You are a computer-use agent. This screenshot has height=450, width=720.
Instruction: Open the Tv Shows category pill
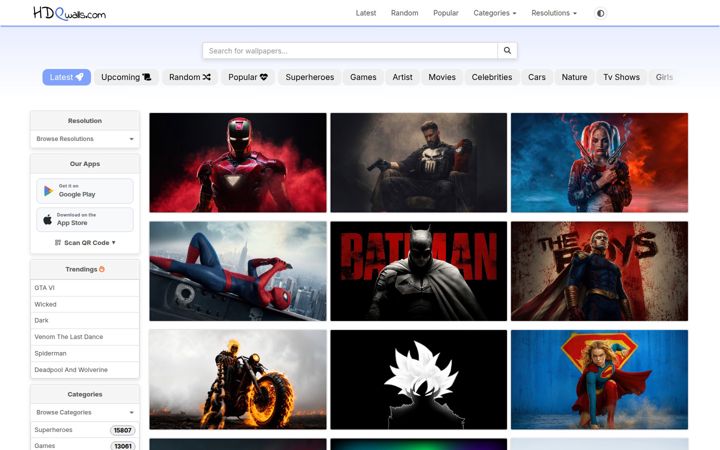[x=621, y=77]
